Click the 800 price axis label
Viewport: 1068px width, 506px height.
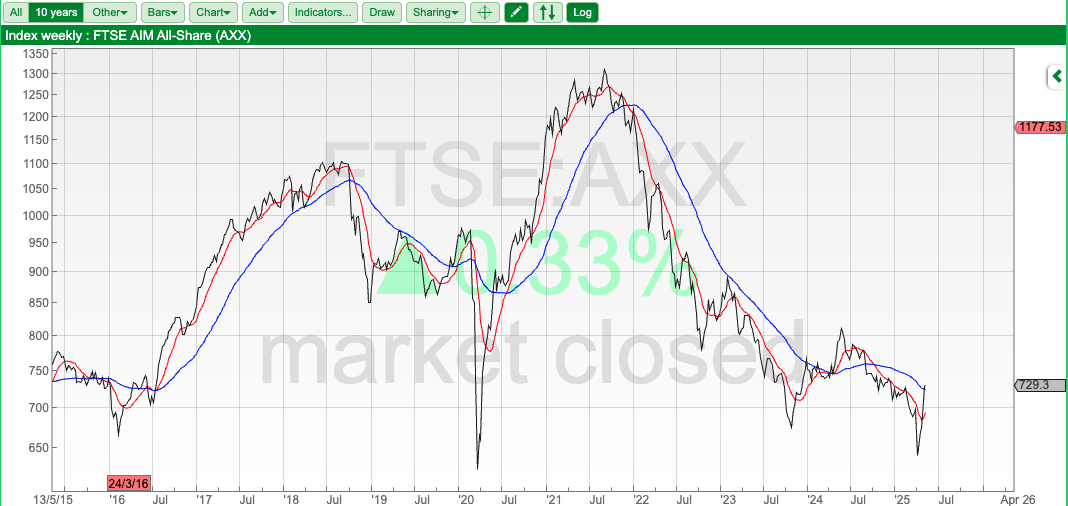pyautogui.click(x=37, y=335)
